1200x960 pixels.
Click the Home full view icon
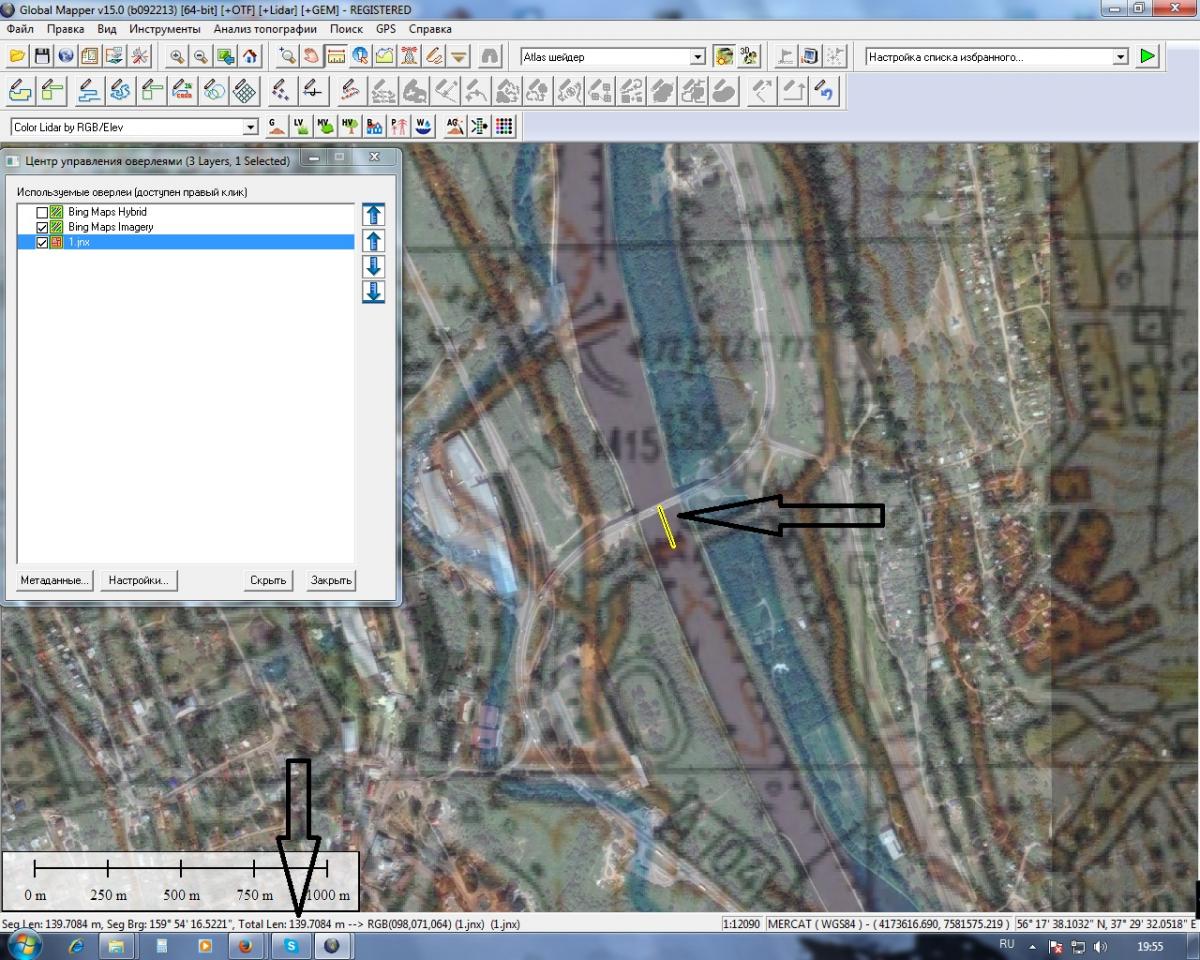point(249,57)
